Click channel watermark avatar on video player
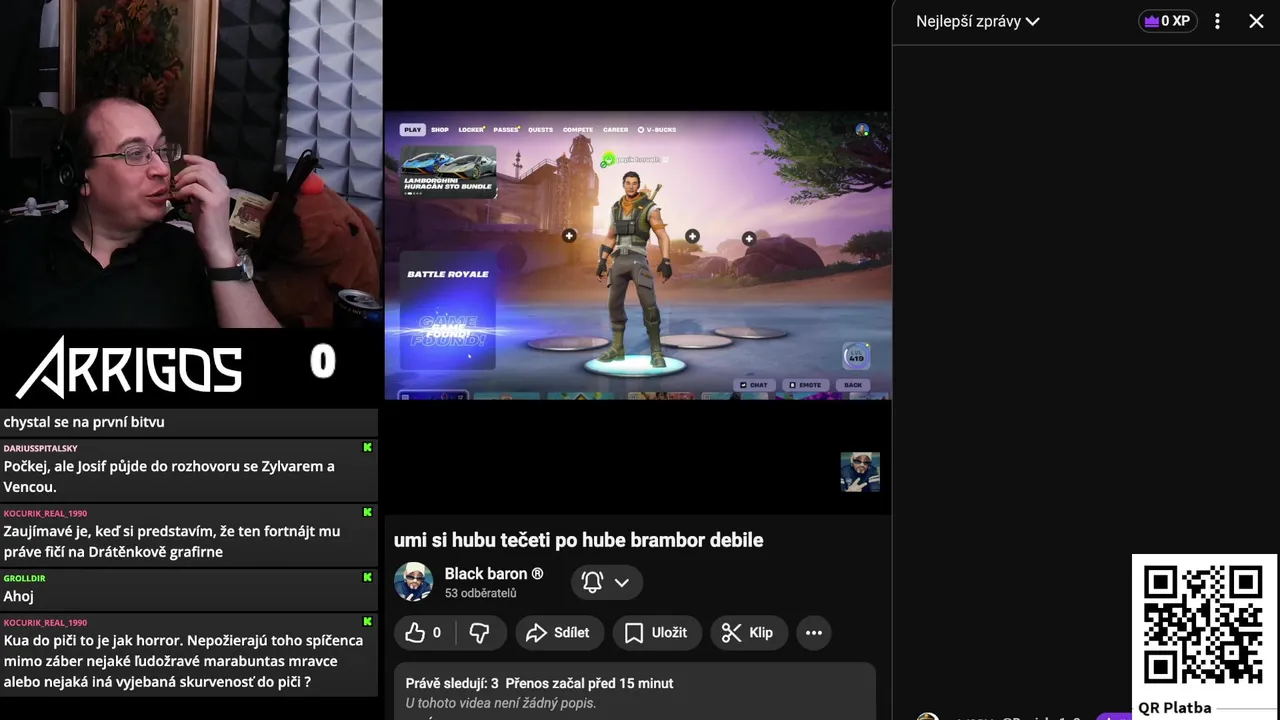The image size is (1280, 720). click(x=860, y=472)
